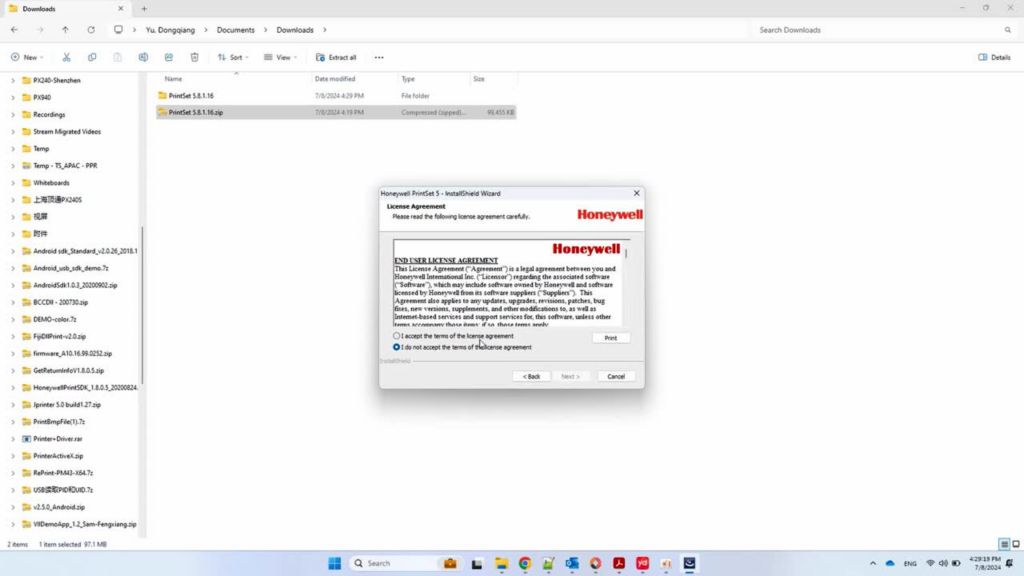Screen dimensions: 1024x576
Task: Open Outlook from the taskbar
Action: pyautogui.click(x=572, y=563)
